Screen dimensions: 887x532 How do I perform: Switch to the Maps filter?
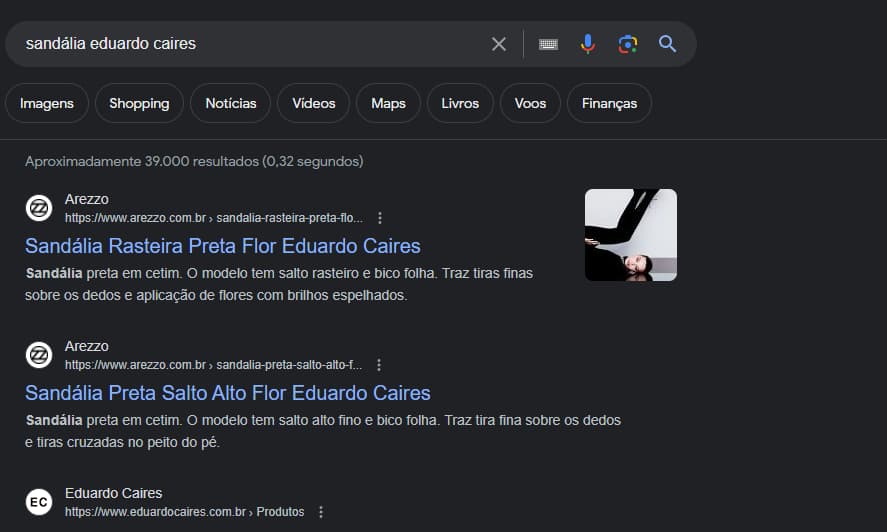388,103
